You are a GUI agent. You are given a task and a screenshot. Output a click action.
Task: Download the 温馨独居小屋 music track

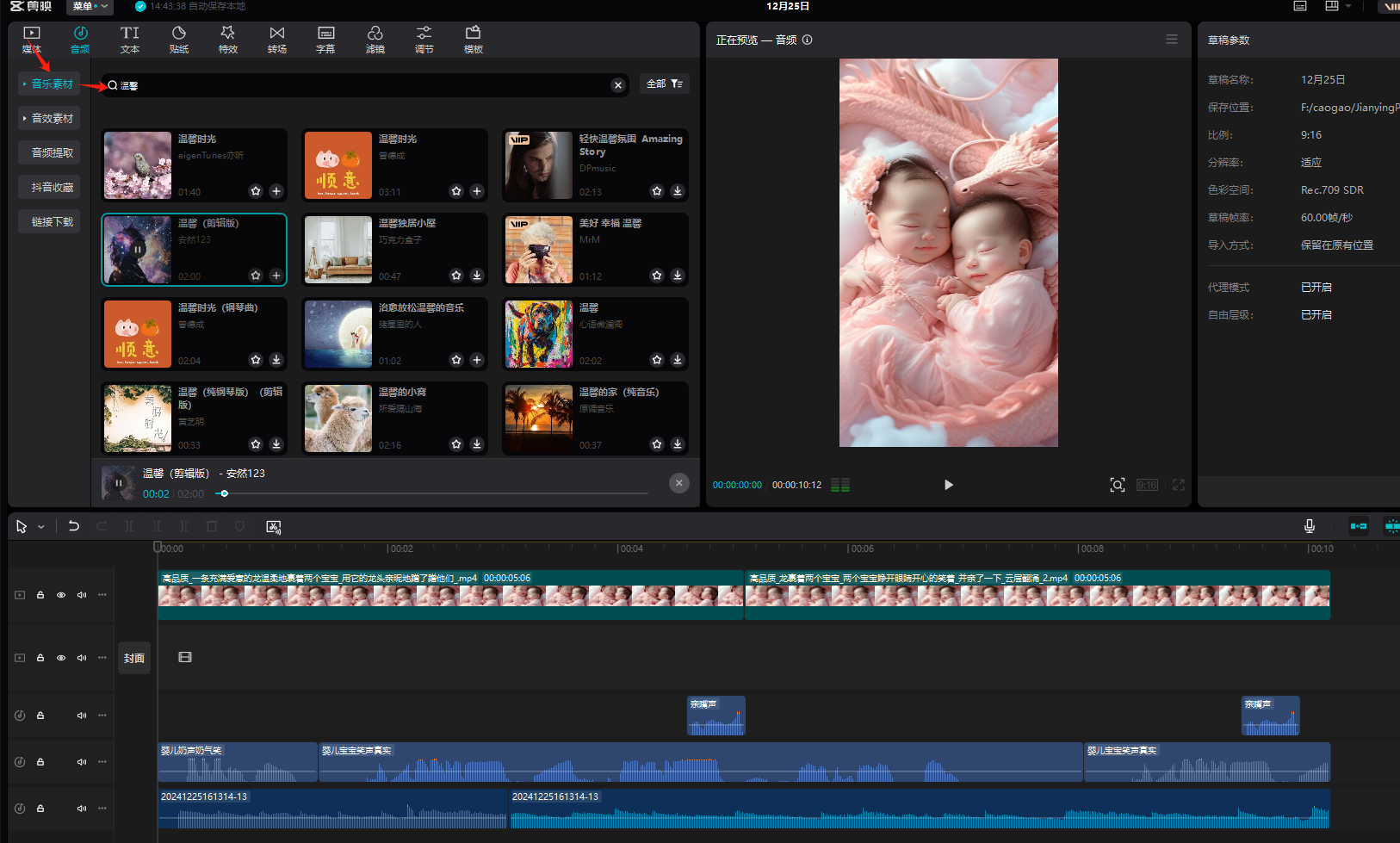point(477,276)
